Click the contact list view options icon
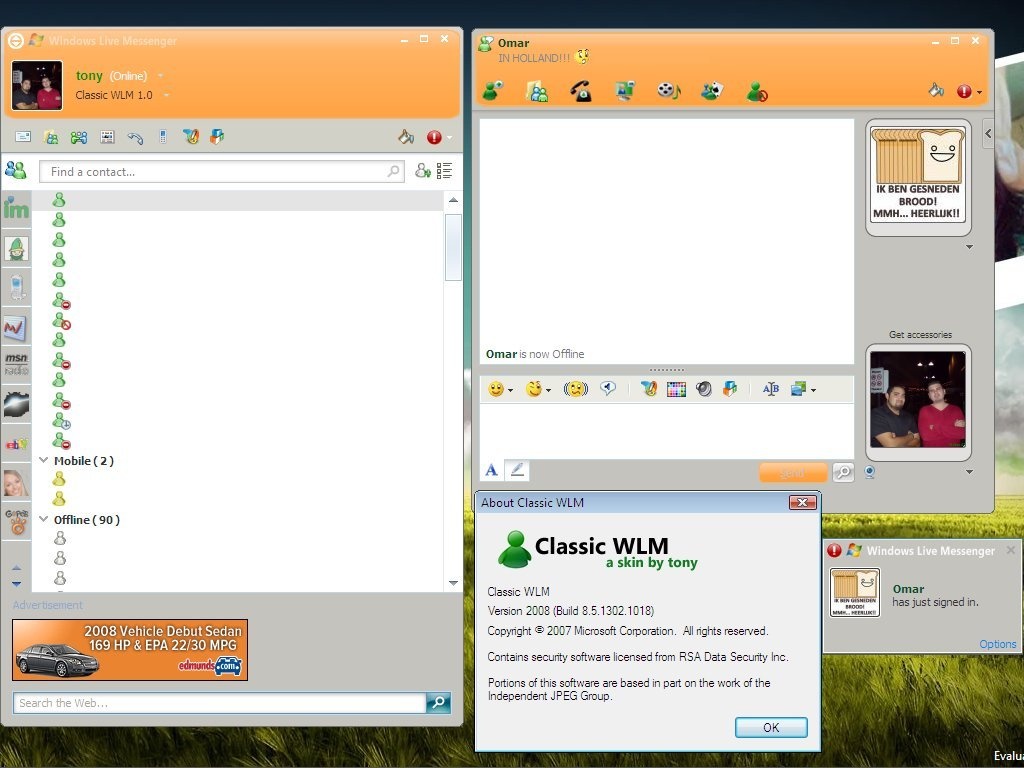This screenshot has width=1024, height=768. tap(445, 171)
